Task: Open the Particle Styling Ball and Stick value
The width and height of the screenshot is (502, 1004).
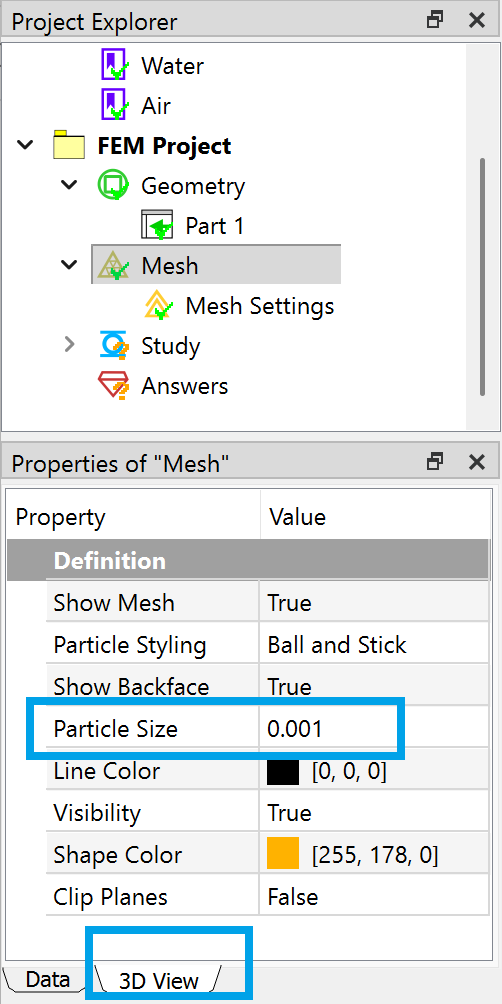Action: pos(374,644)
